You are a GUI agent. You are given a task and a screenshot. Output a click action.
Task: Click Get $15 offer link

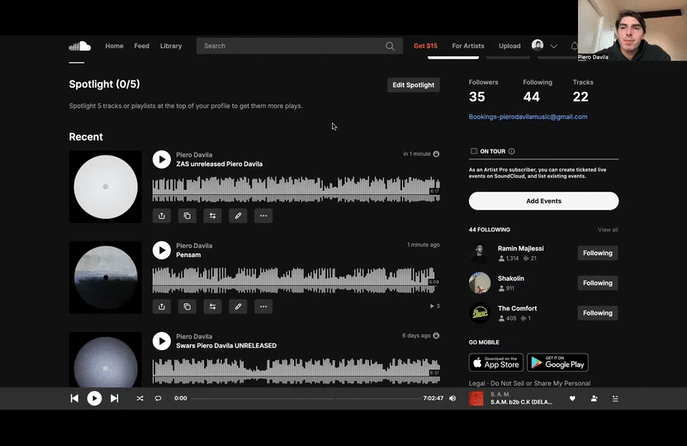coord(425,46)
